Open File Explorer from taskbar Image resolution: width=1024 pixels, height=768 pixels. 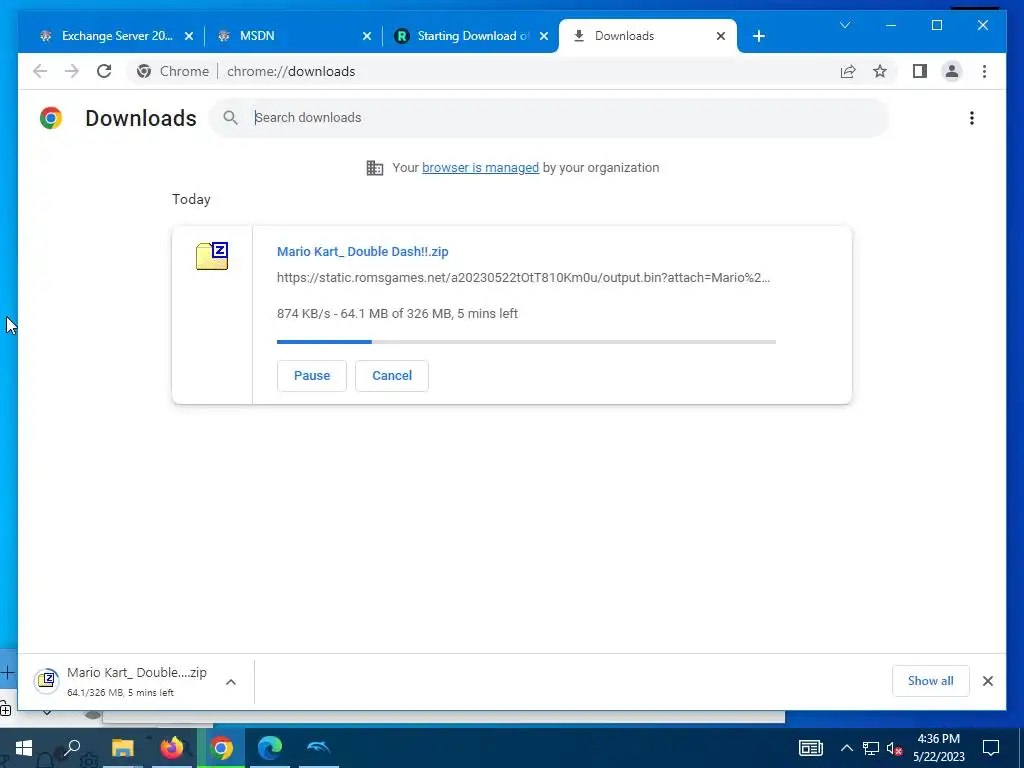(122, 748)
